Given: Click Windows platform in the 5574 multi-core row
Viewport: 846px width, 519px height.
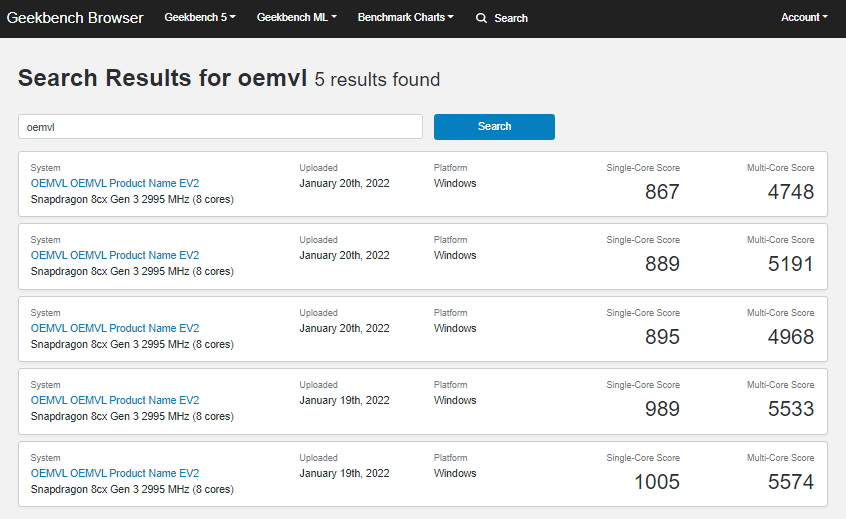Looking at the screenshot, I should pyautogui.click(x=455, y=473).
